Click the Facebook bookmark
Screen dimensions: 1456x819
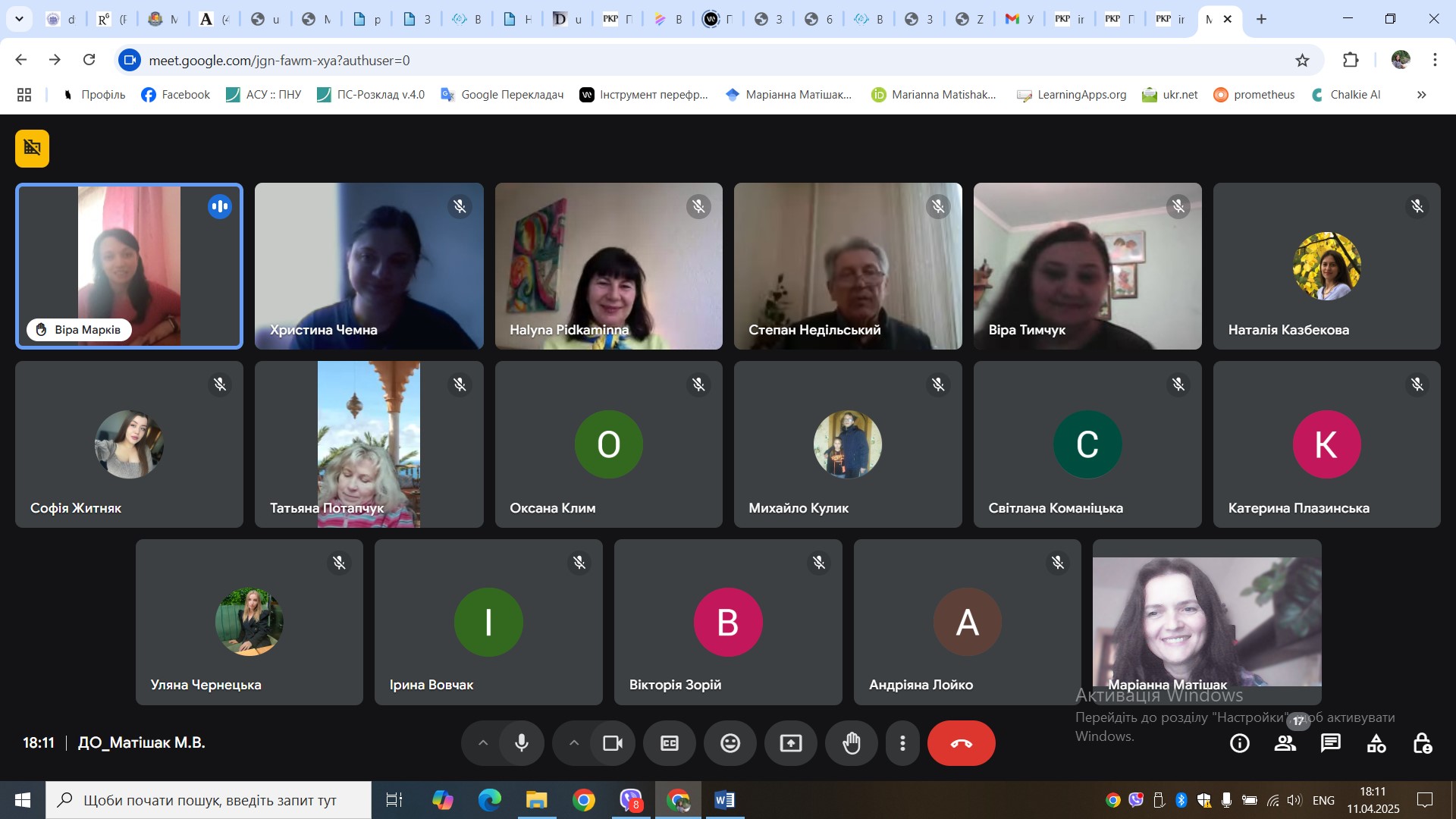(176, 95)
